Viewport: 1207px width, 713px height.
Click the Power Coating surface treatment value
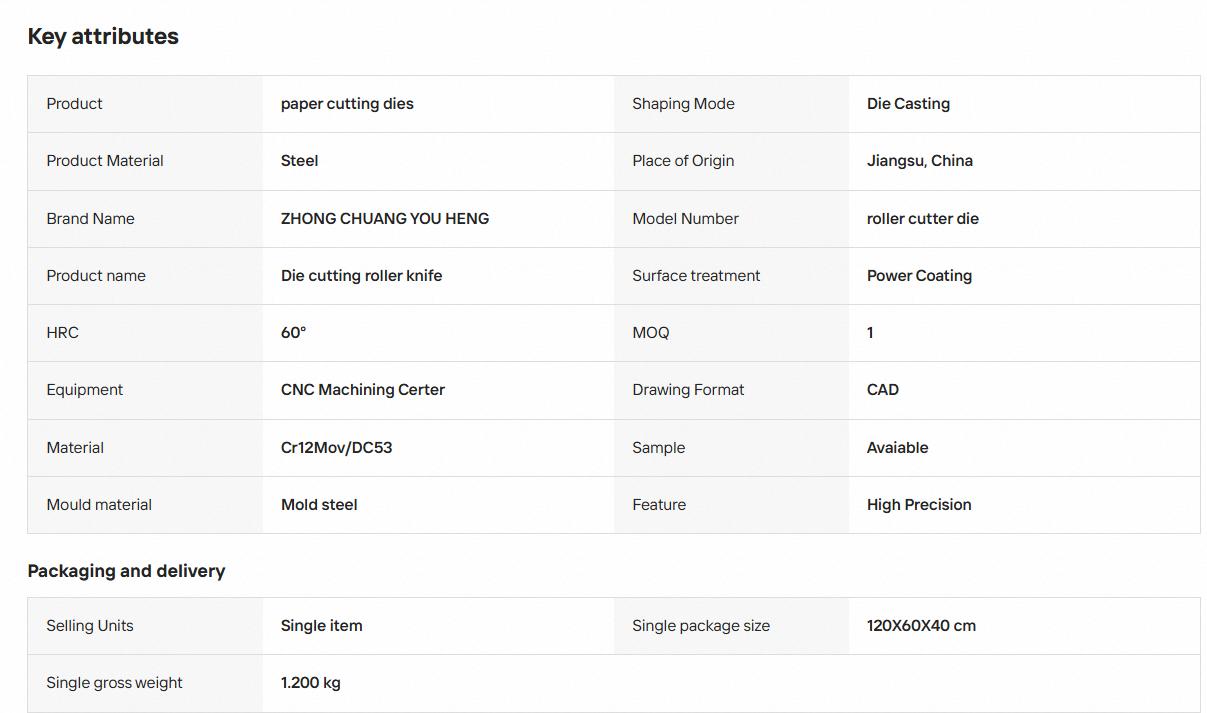tap(919, 276)
